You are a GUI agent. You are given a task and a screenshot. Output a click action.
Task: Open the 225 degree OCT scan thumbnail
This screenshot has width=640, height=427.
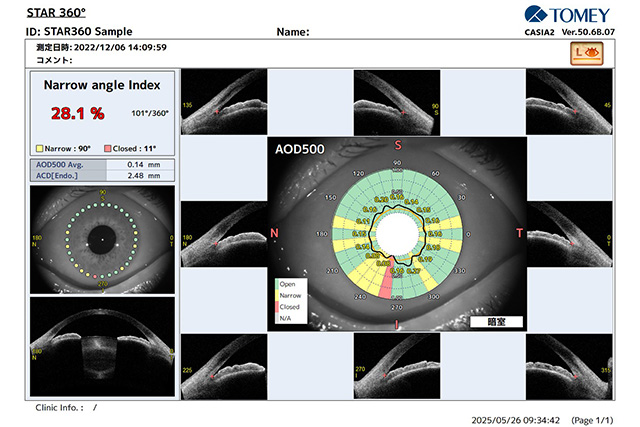225,363
